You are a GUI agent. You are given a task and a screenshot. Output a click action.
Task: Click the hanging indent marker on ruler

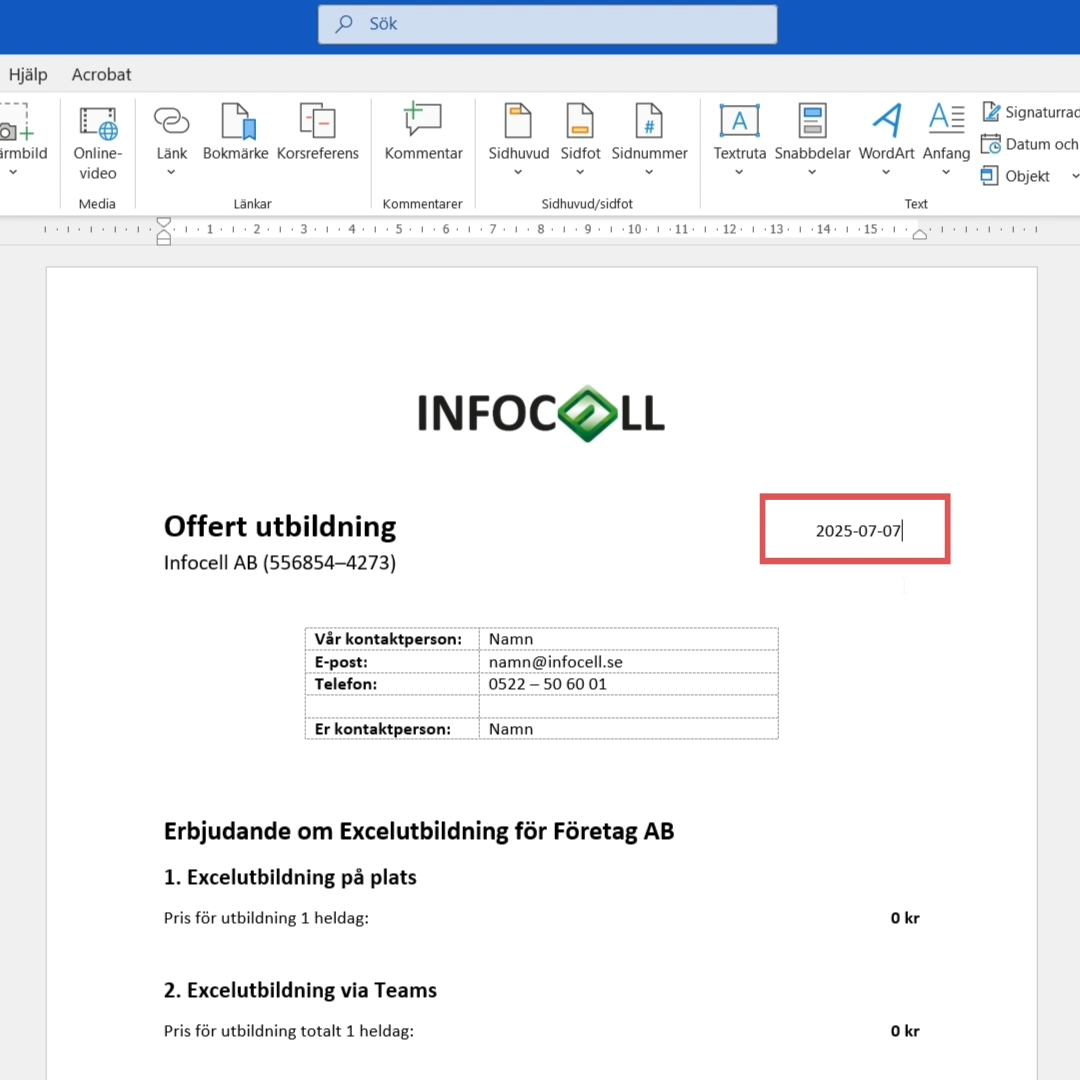163,233
